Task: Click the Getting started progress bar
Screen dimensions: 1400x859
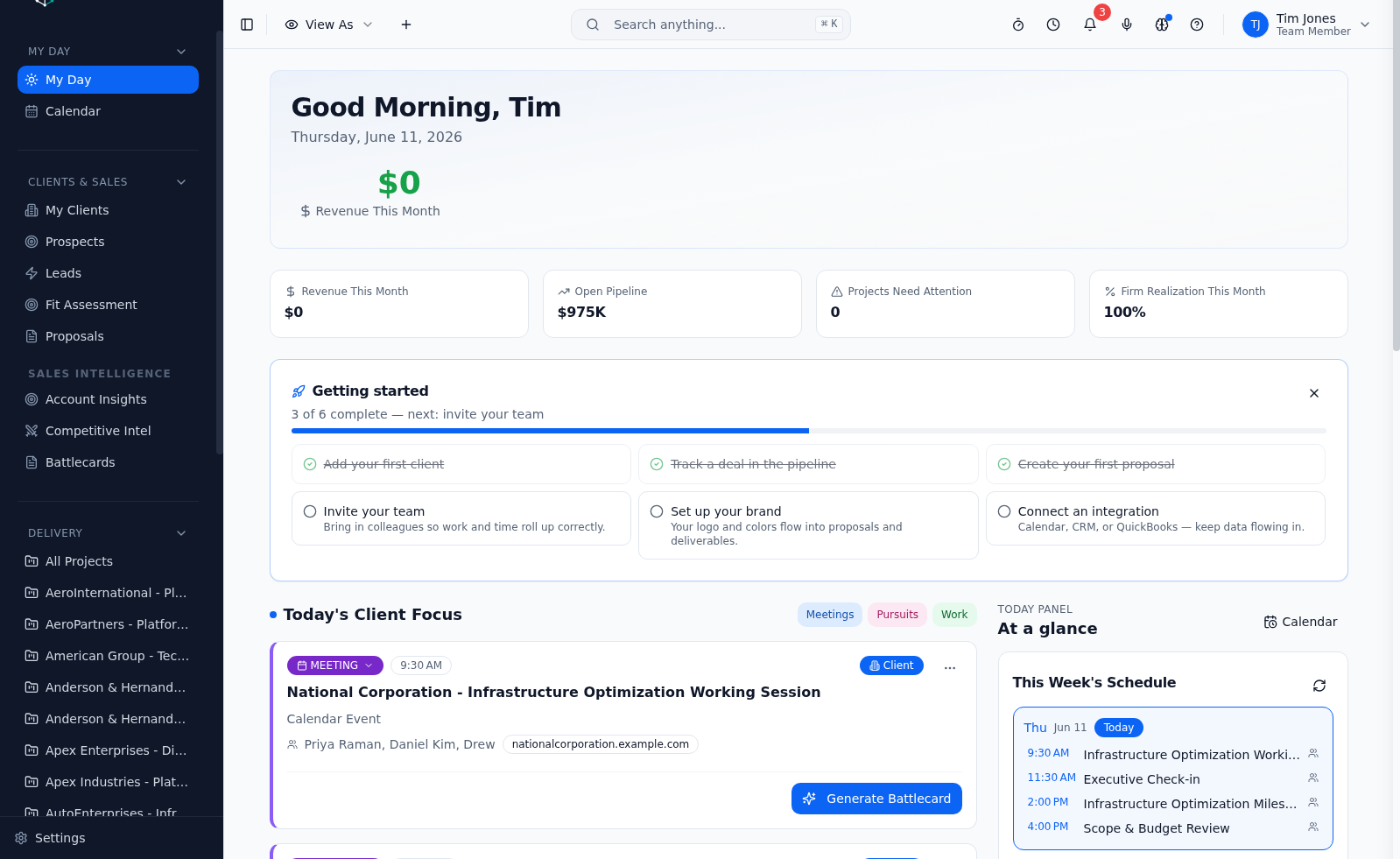Action: tap(808, 431)
